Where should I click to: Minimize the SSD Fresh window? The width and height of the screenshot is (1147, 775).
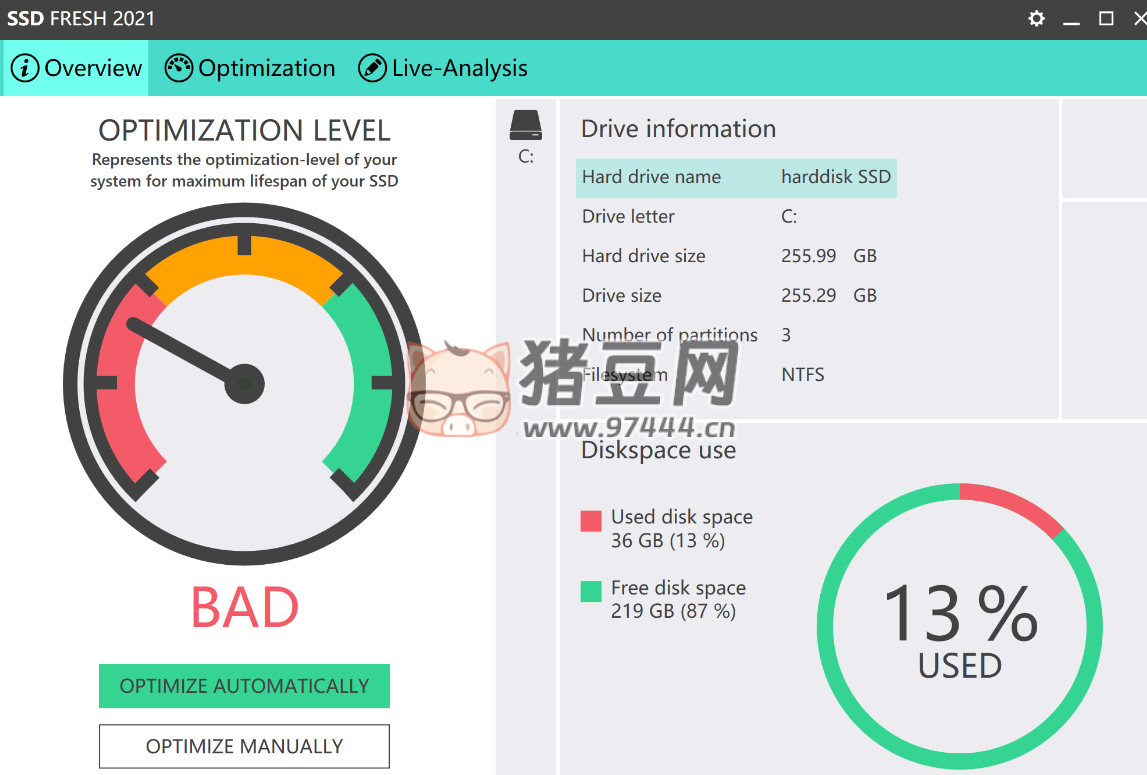coord(1071,19)
